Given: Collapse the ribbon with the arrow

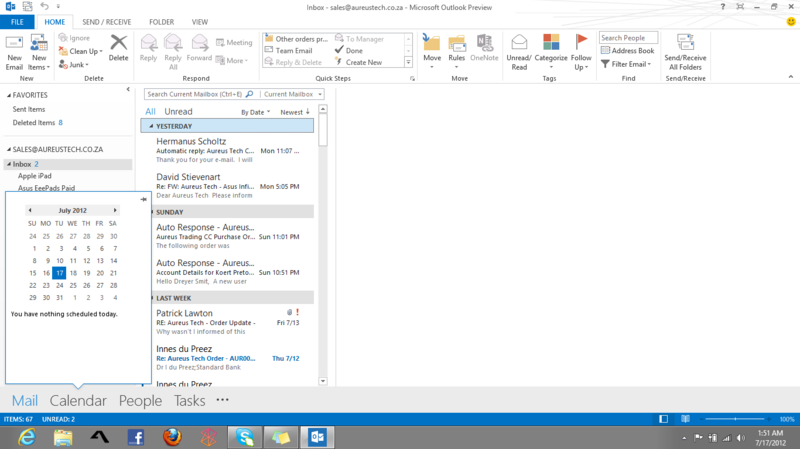Looking at the screenshot, I should pyautogui.click(x=791, y=77).
